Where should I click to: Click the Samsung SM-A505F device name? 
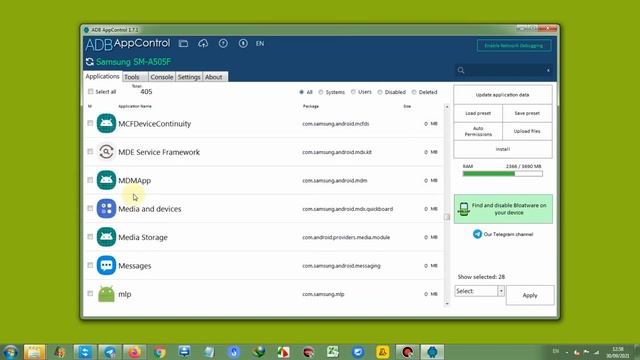[133, 62]
